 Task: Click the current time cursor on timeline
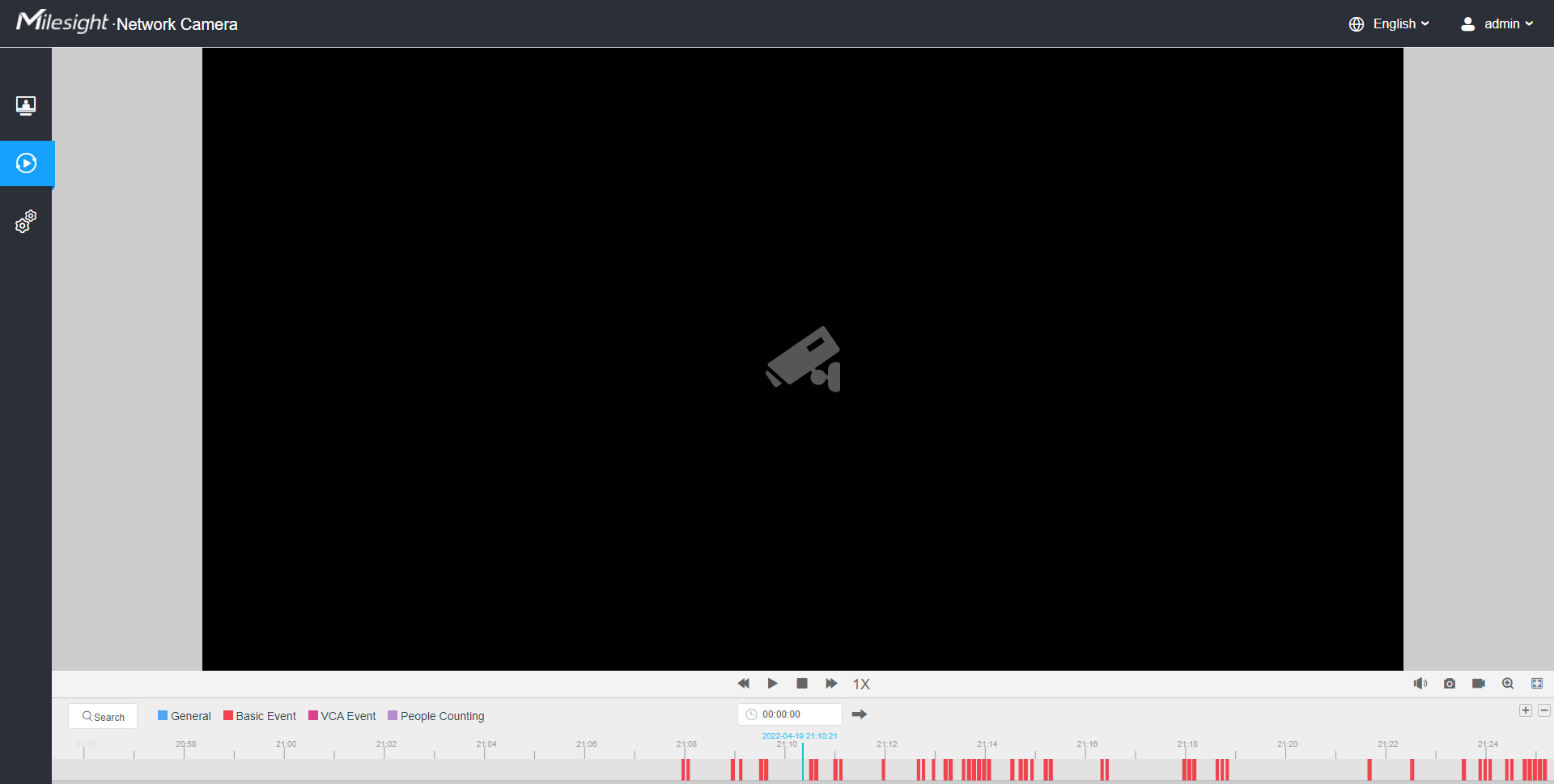[803, 761]
